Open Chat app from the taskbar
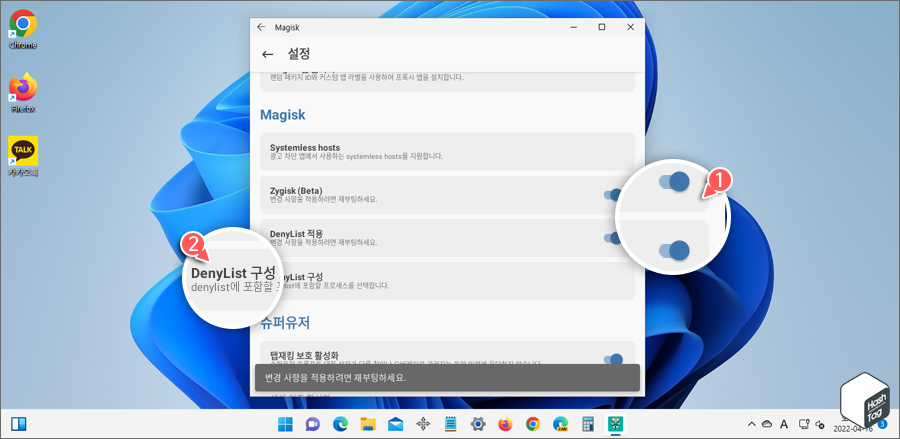Image resolution: width=900 pixels, height=439 pixels. (x=312, y=424)
